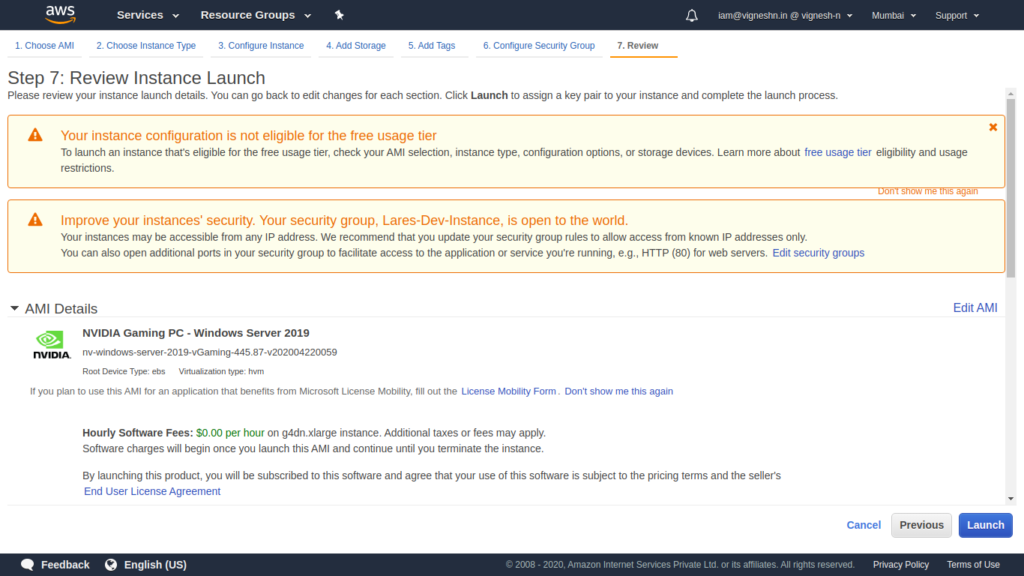Click the free tier warning triangle icon

point(35,135)
